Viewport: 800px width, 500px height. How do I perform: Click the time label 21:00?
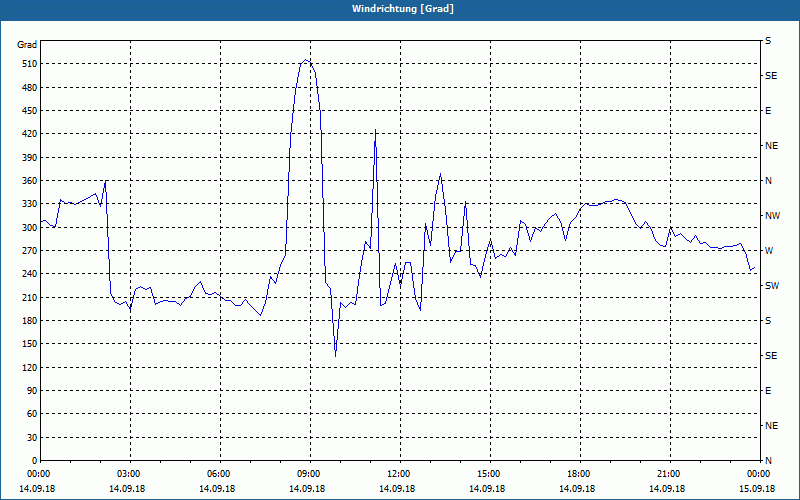[x=667, y=474]
